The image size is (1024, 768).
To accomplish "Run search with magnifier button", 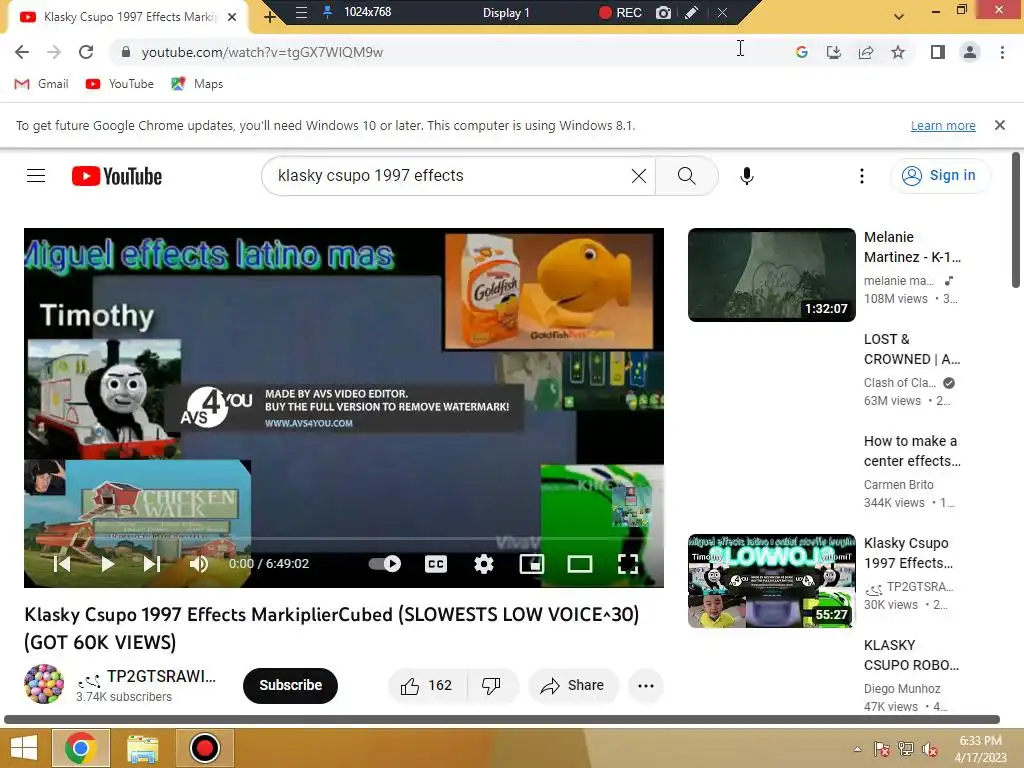I will [686, 176].
